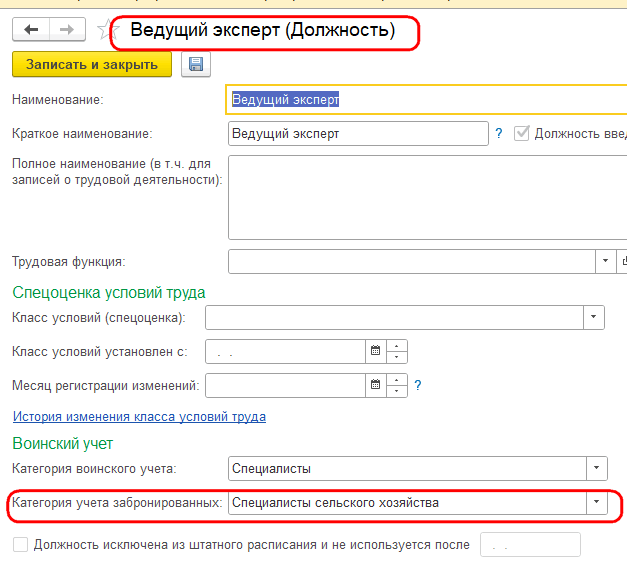This screenshot has width=627, height=578.
Task: Click the Трудовая функция input field
Action: [411, 261]
